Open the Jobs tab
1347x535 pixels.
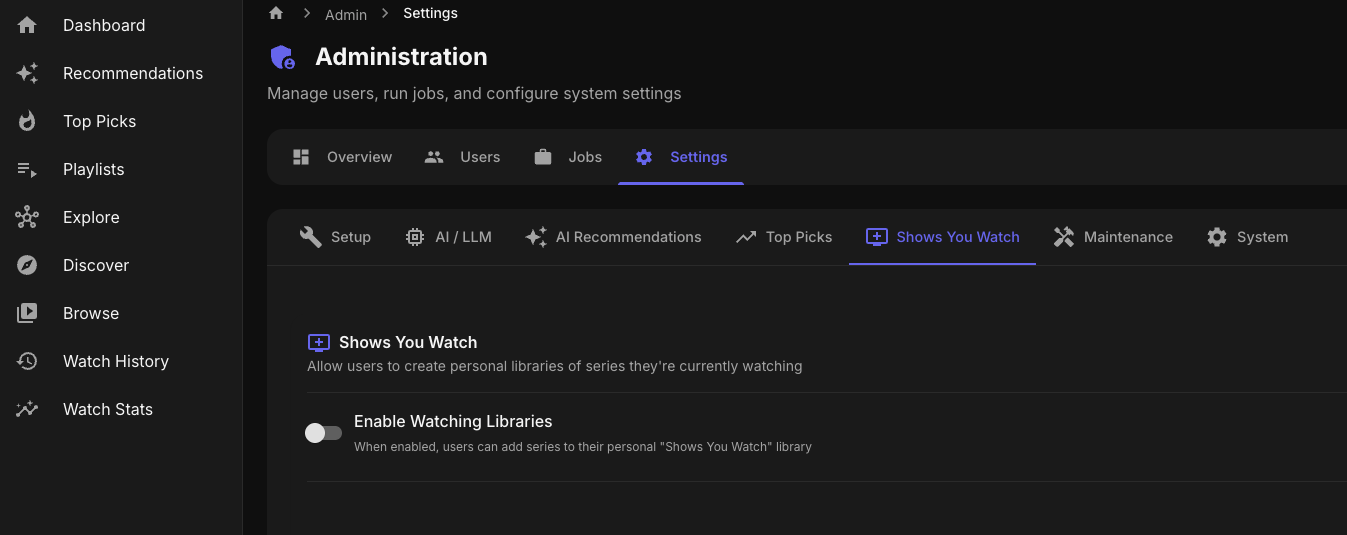pyautogui.click(x=568, y=157)
